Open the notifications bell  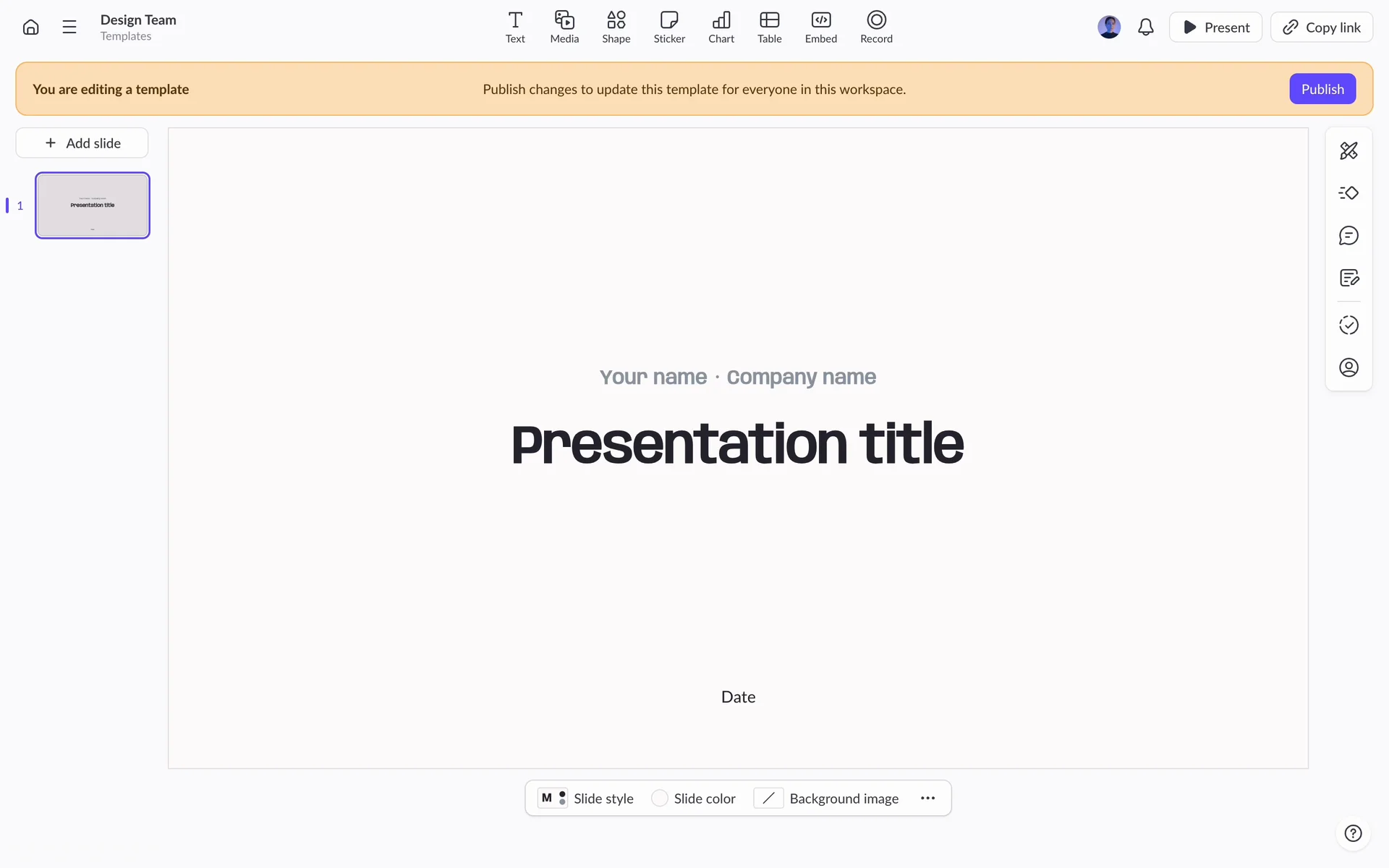point(1145,27)
